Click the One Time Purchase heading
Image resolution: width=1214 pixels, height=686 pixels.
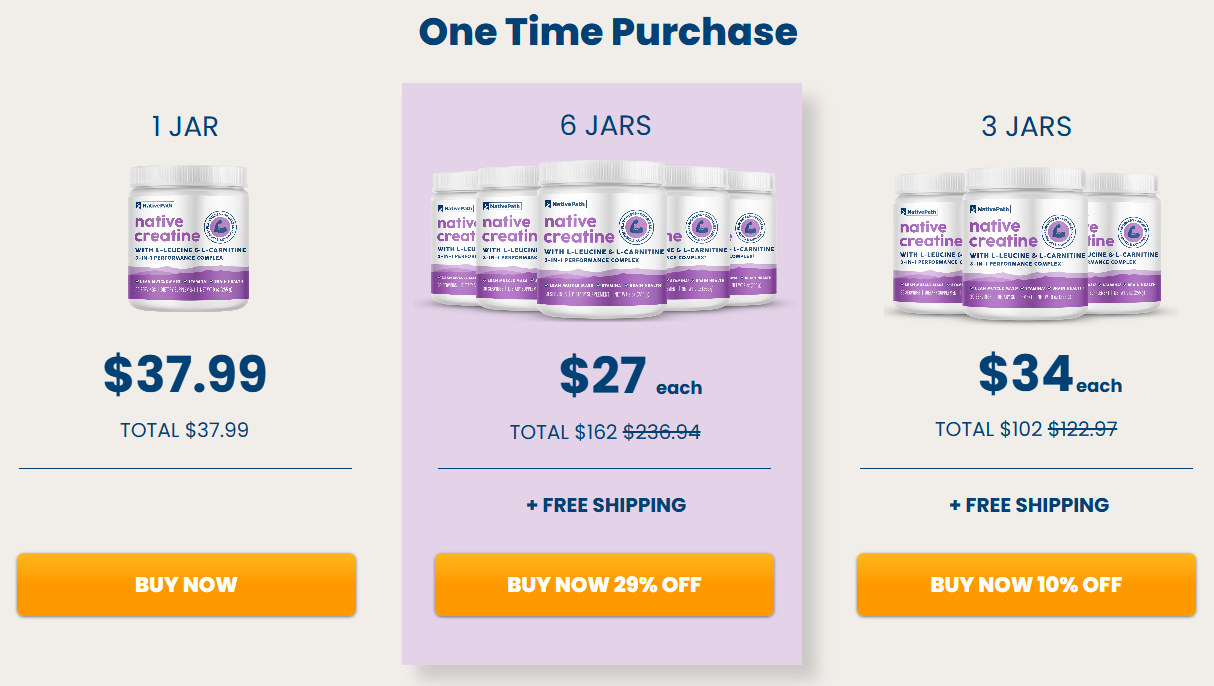[x=607, y=32]
